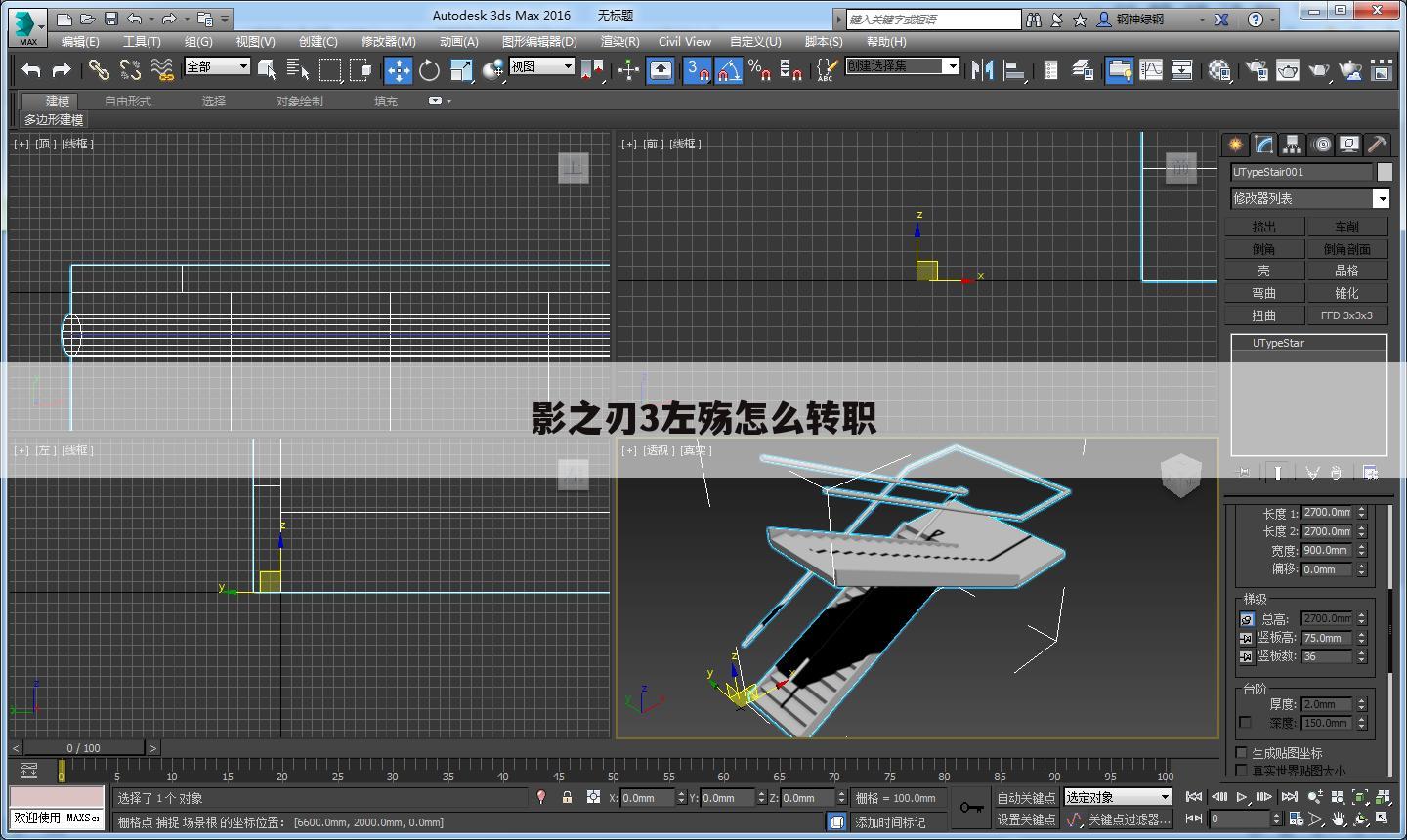Select UTypeStair in the modifier stack
The height and width of the screenshot is (840, 1407).
tap(1308, 343)
